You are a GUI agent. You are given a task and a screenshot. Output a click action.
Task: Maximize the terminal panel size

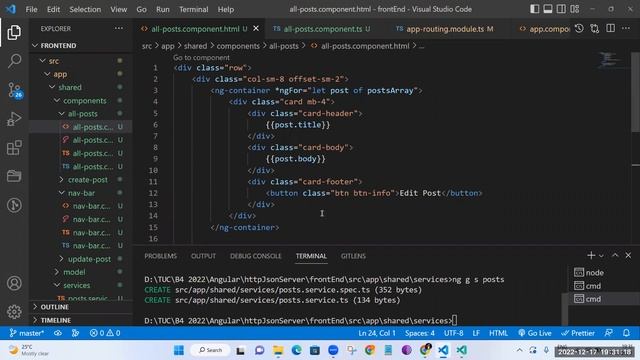[x=615, y=256]
